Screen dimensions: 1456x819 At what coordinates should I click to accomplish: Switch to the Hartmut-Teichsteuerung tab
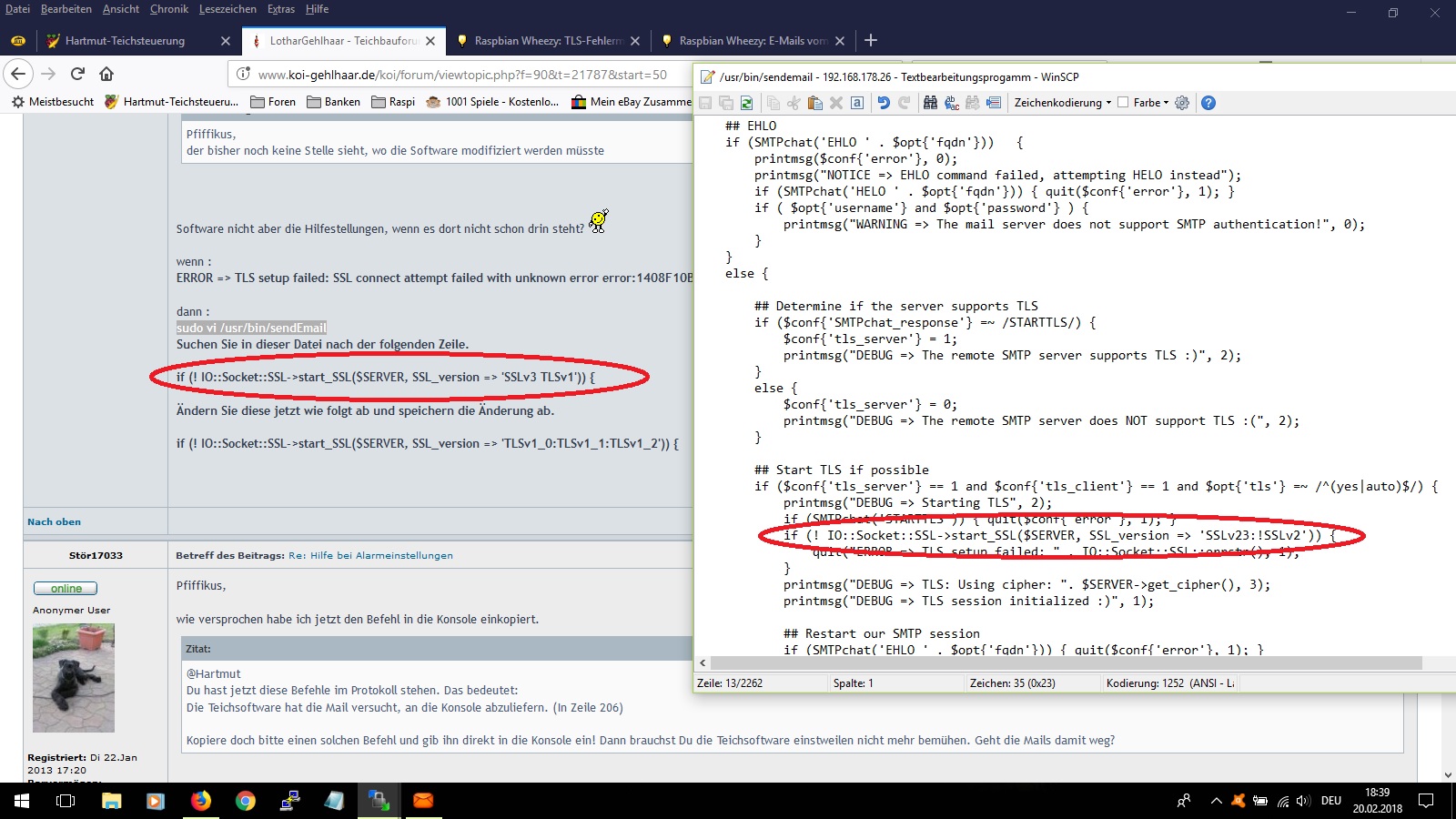[x=125, y=41]
